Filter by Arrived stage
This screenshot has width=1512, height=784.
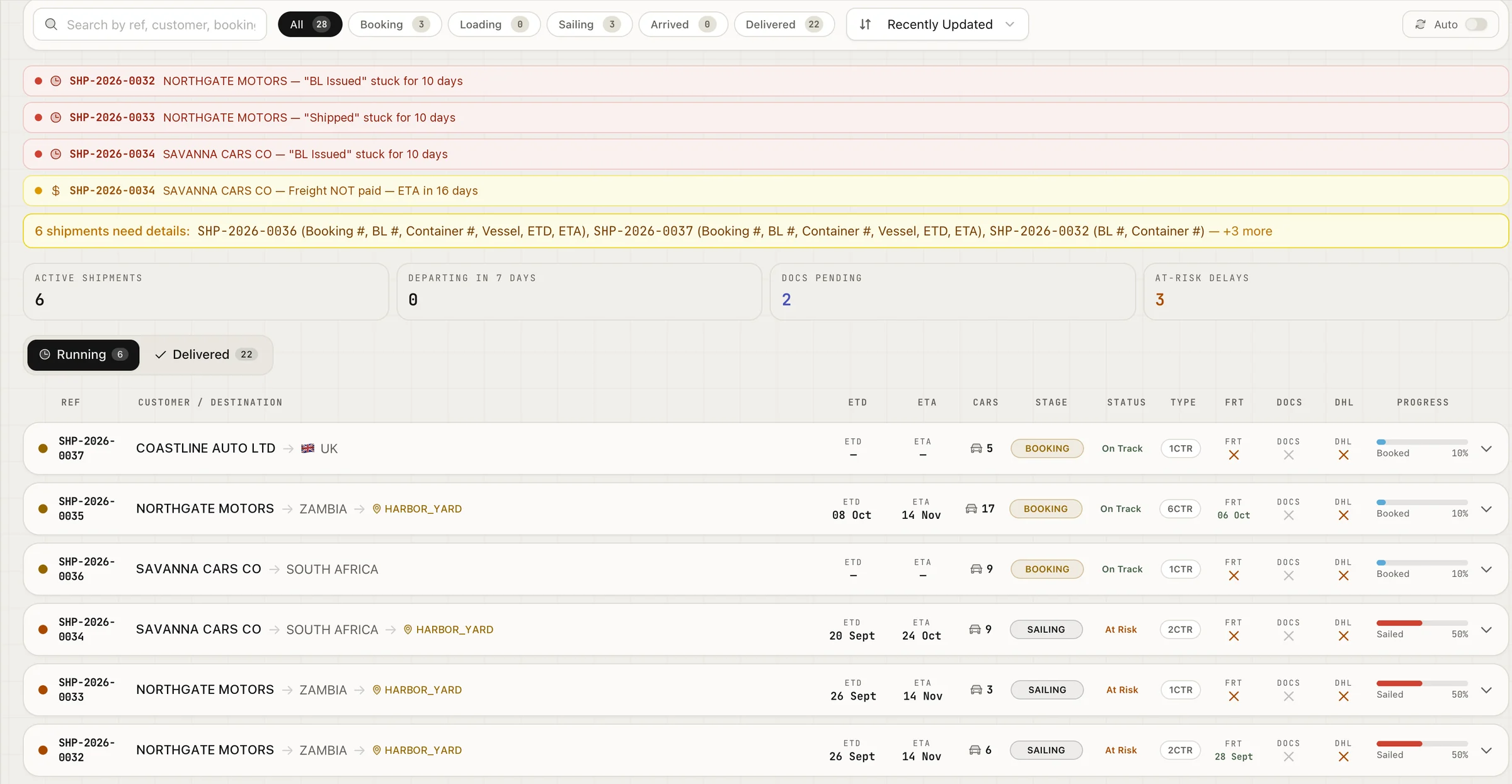(x=683, y=25)
